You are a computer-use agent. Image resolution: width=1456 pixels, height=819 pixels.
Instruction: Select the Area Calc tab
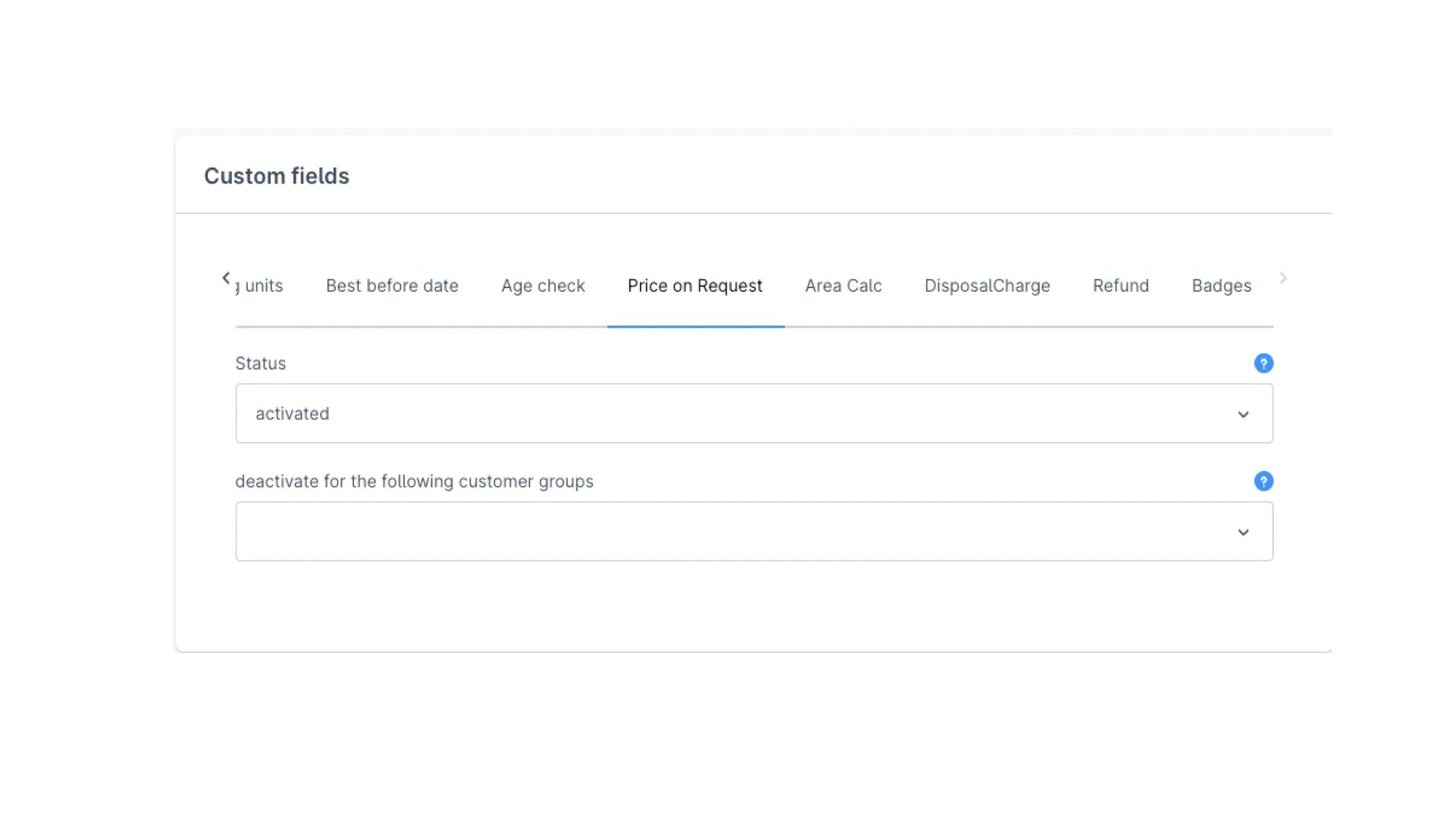(x=843, y=286)
